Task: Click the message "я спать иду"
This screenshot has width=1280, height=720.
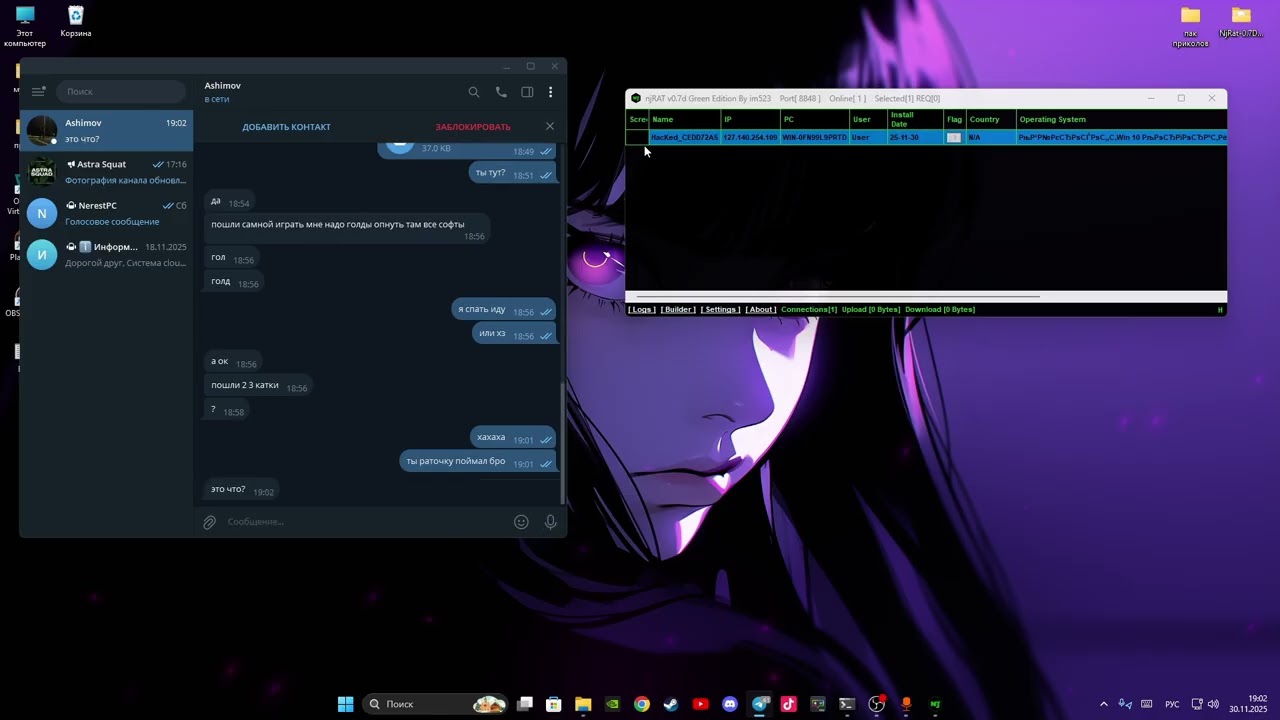Action: pos(504,310)
